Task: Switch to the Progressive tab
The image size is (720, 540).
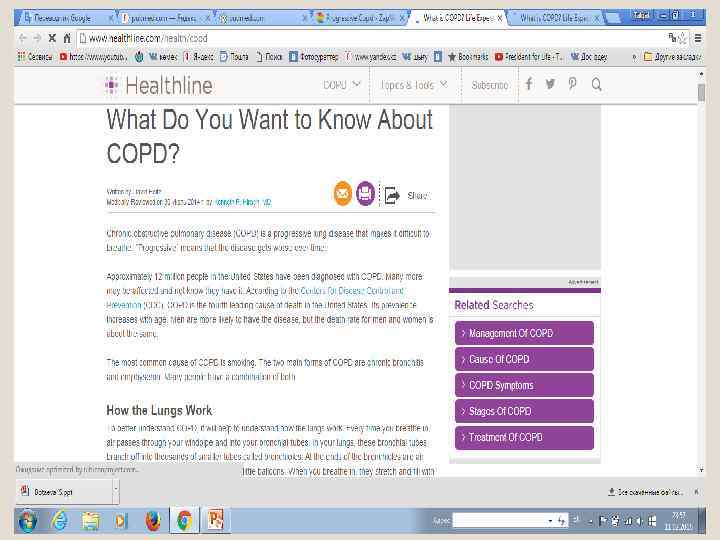Action: (358, 18)
